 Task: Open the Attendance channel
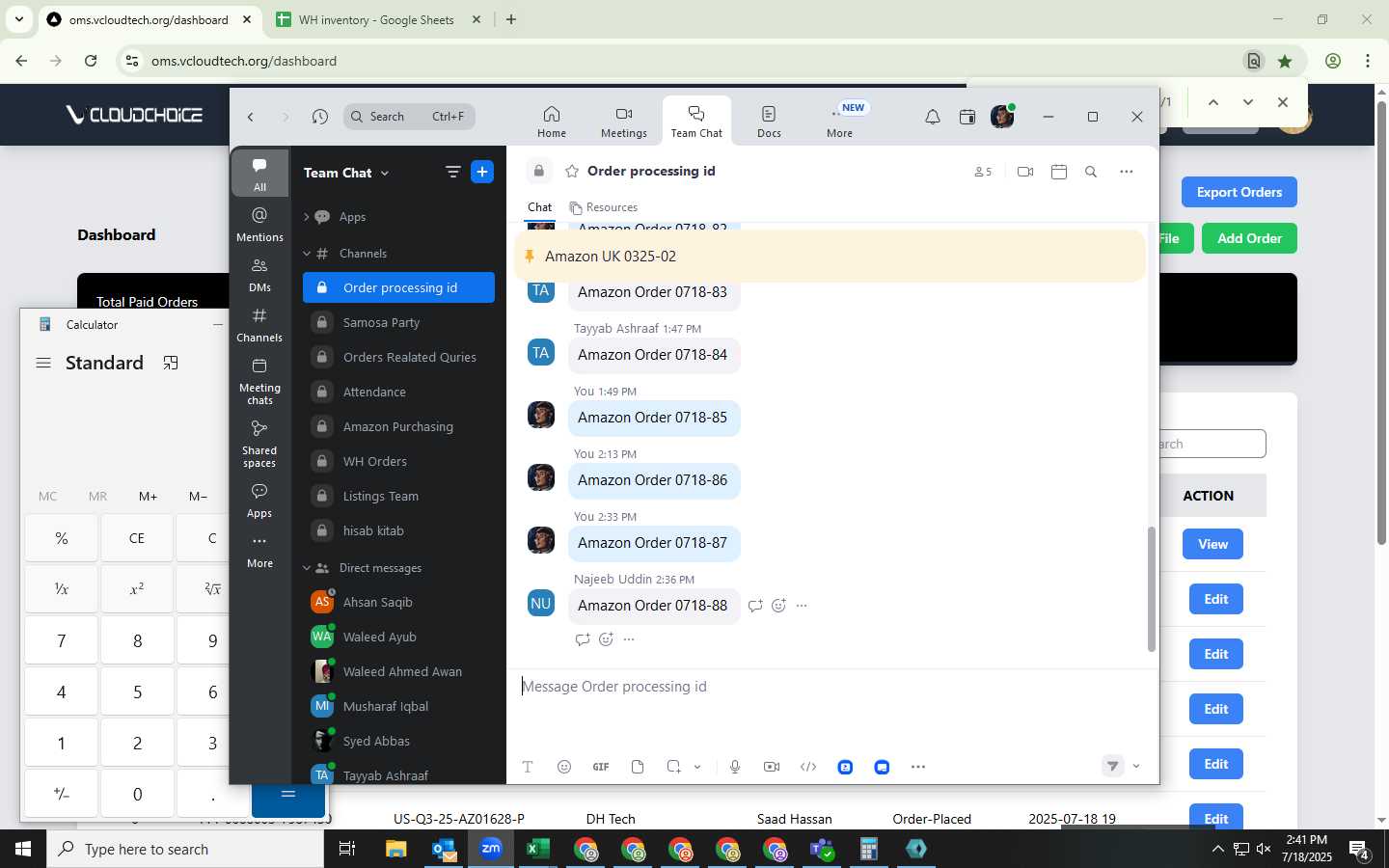click(398, 392)
